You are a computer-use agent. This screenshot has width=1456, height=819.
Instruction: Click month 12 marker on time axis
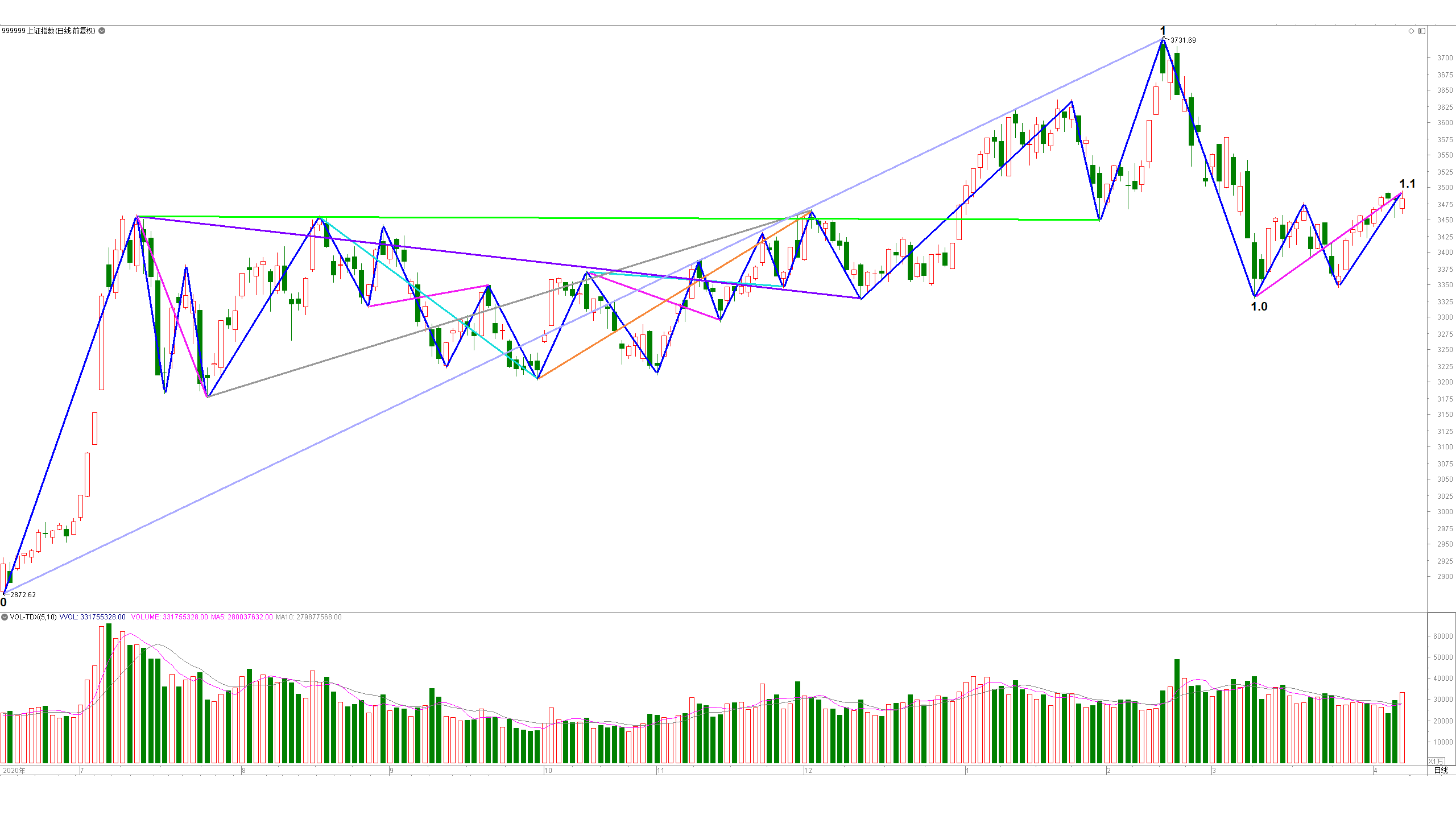pos(808,771)
